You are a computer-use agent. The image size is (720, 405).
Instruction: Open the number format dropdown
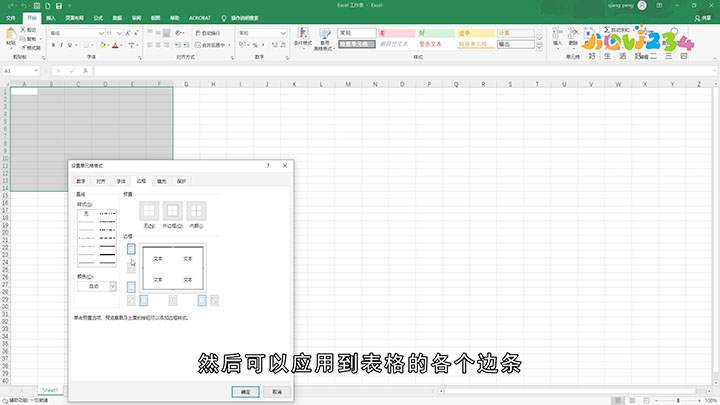pyautogui.click(x=283, y=33)
